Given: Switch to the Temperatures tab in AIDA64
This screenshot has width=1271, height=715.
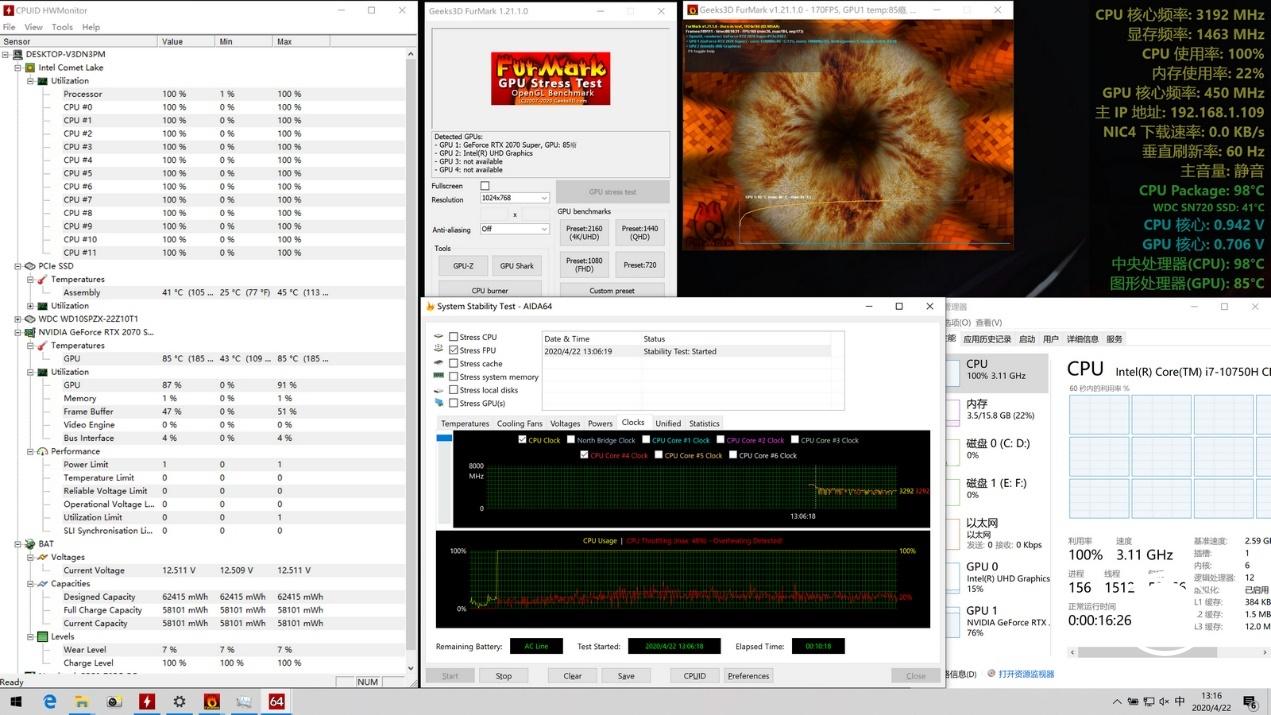Looking at the screenshot, I should pos(465,423).
